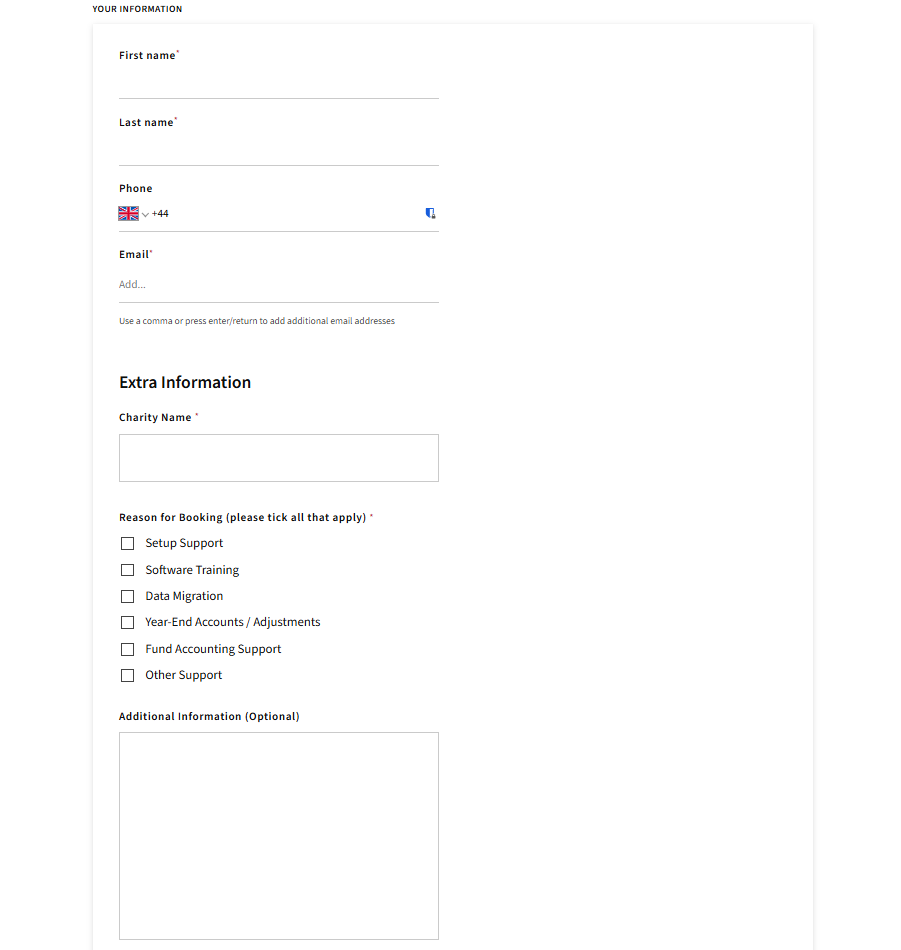Check the Fund Accounting Support box
Viewport: 901px width, 950px height.
(x=127, y=648)
